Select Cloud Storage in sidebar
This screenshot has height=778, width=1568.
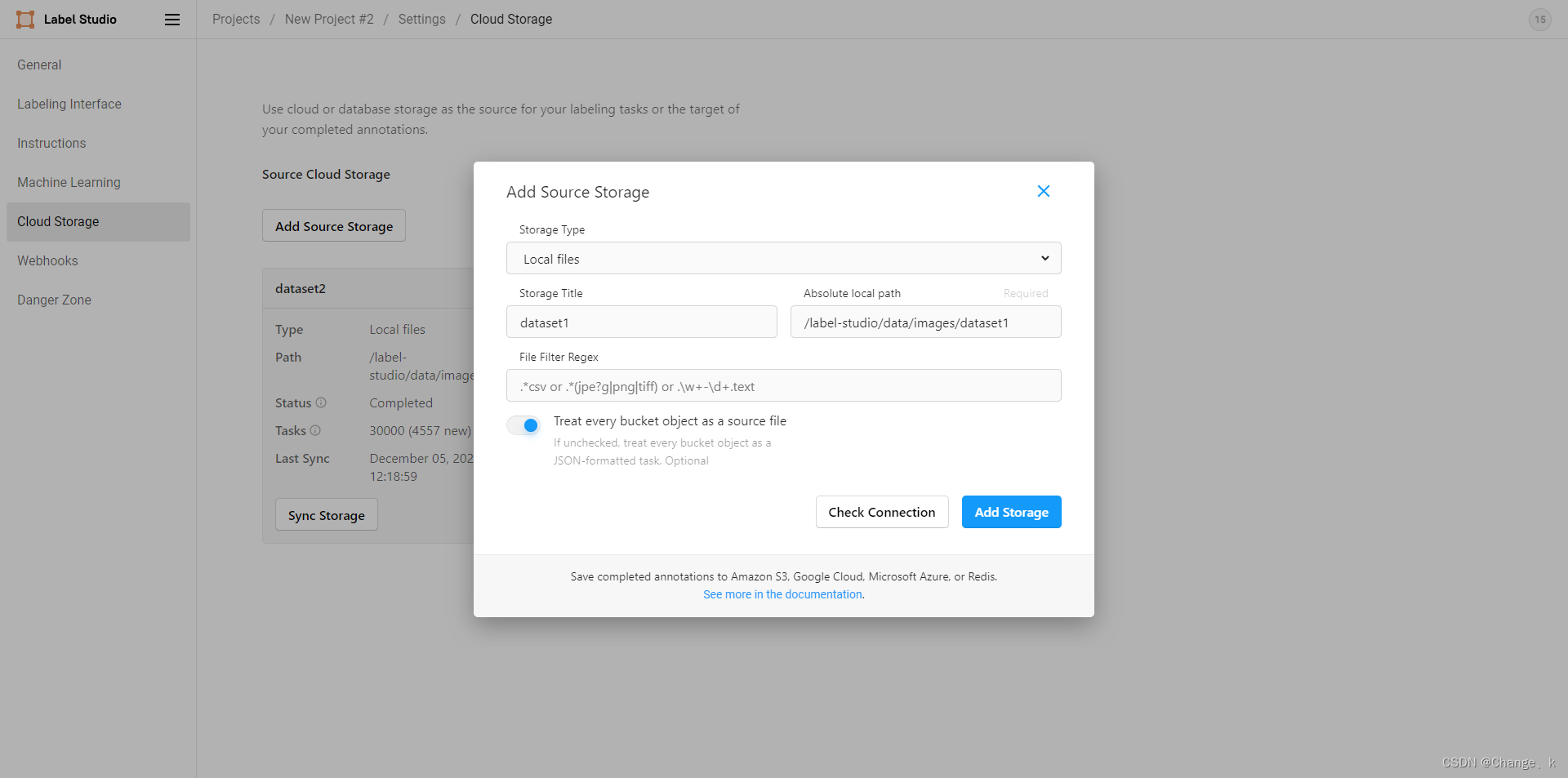click(98, 222)
